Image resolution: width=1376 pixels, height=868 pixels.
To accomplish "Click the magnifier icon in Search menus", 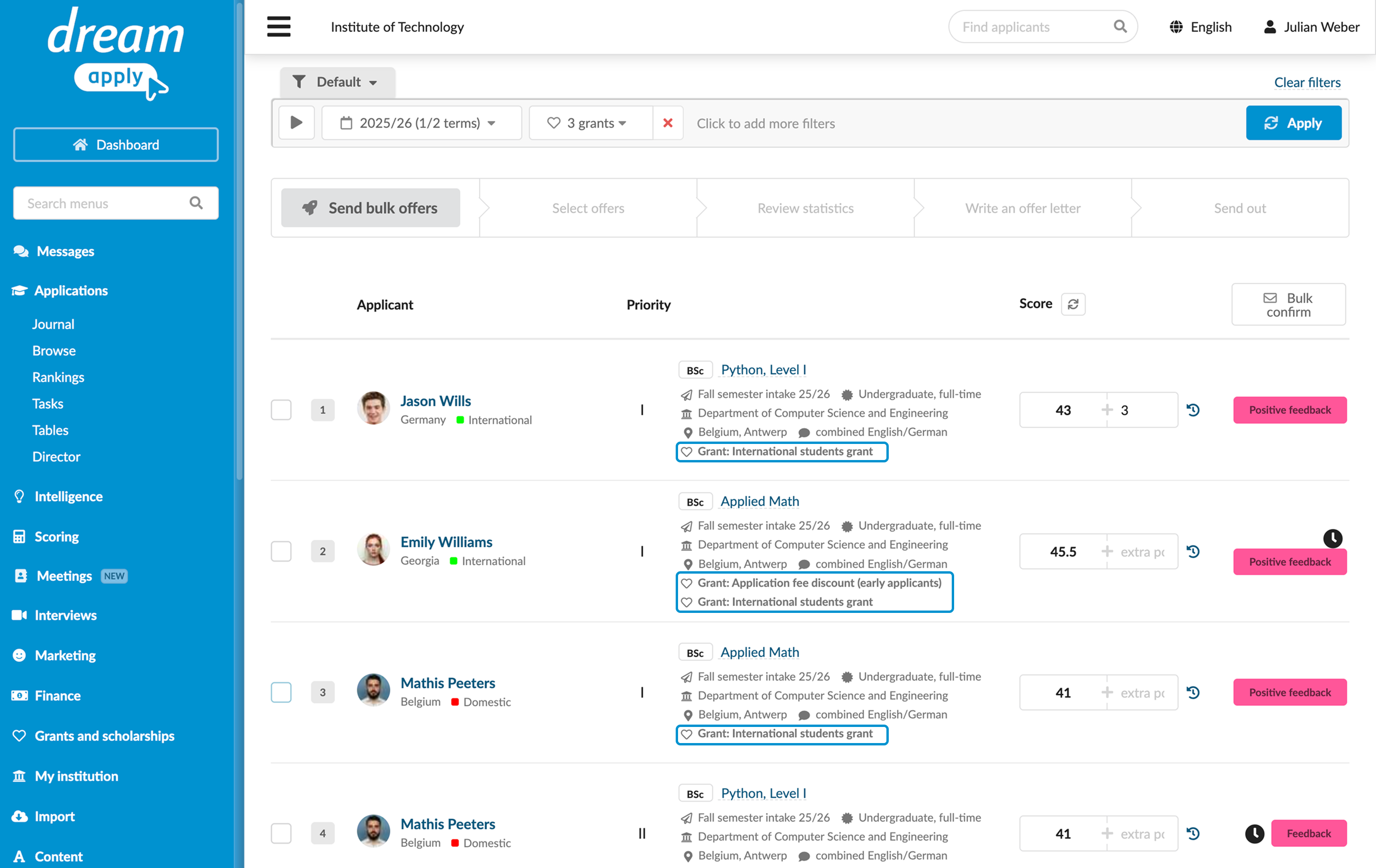I will coord(196,203).
